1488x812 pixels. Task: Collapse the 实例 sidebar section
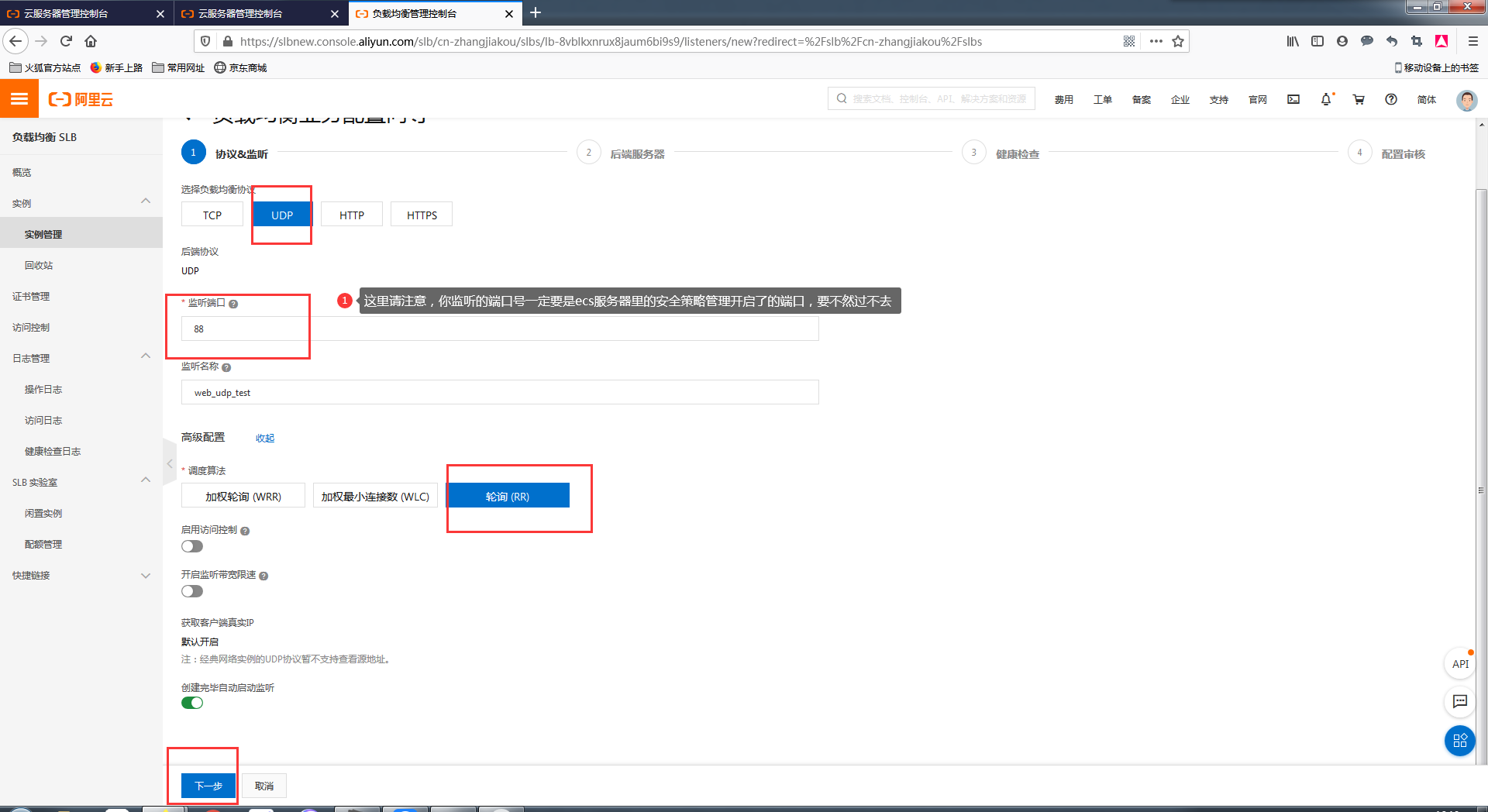coord(145,202)
